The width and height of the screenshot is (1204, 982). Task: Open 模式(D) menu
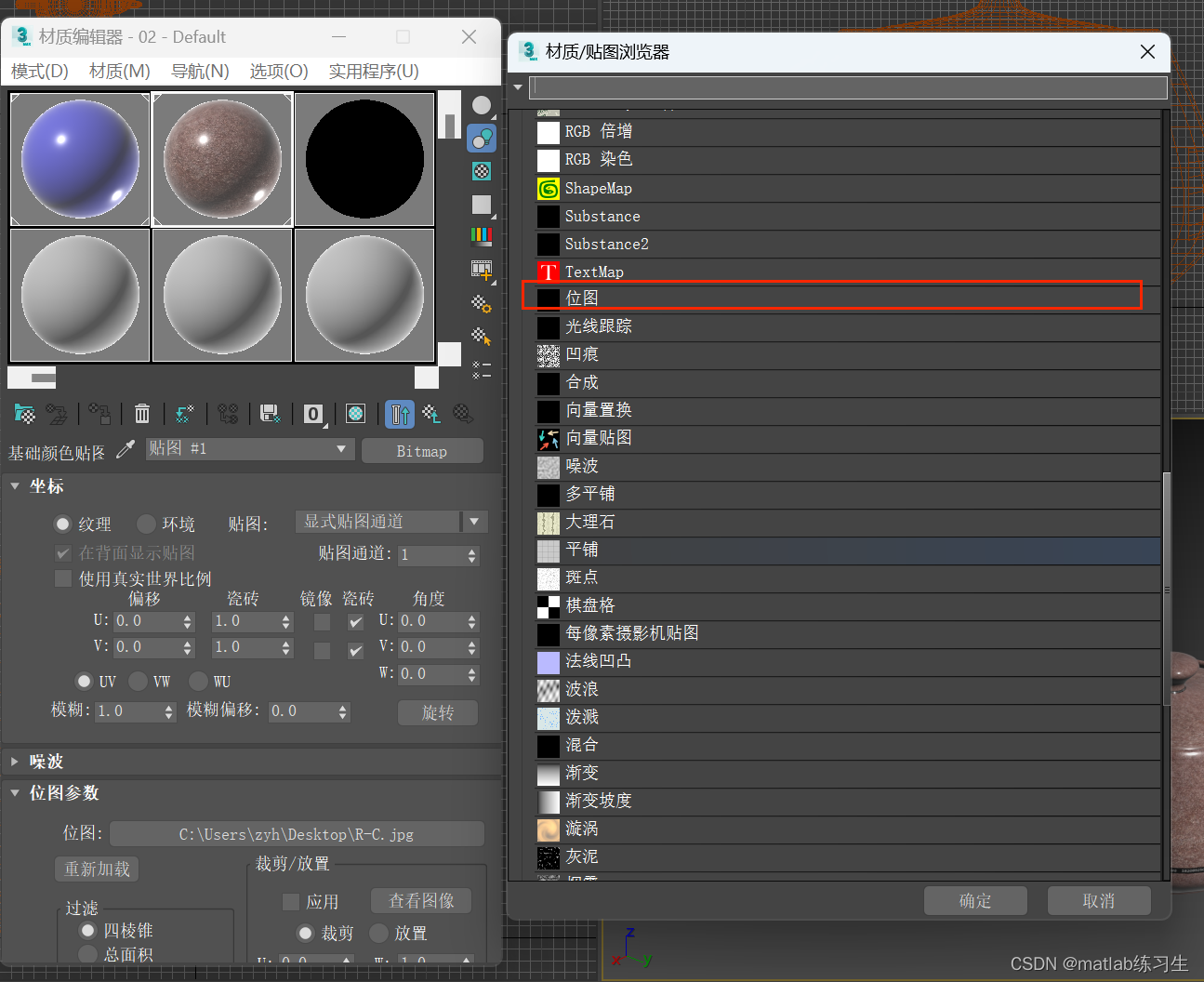point(40,72)
